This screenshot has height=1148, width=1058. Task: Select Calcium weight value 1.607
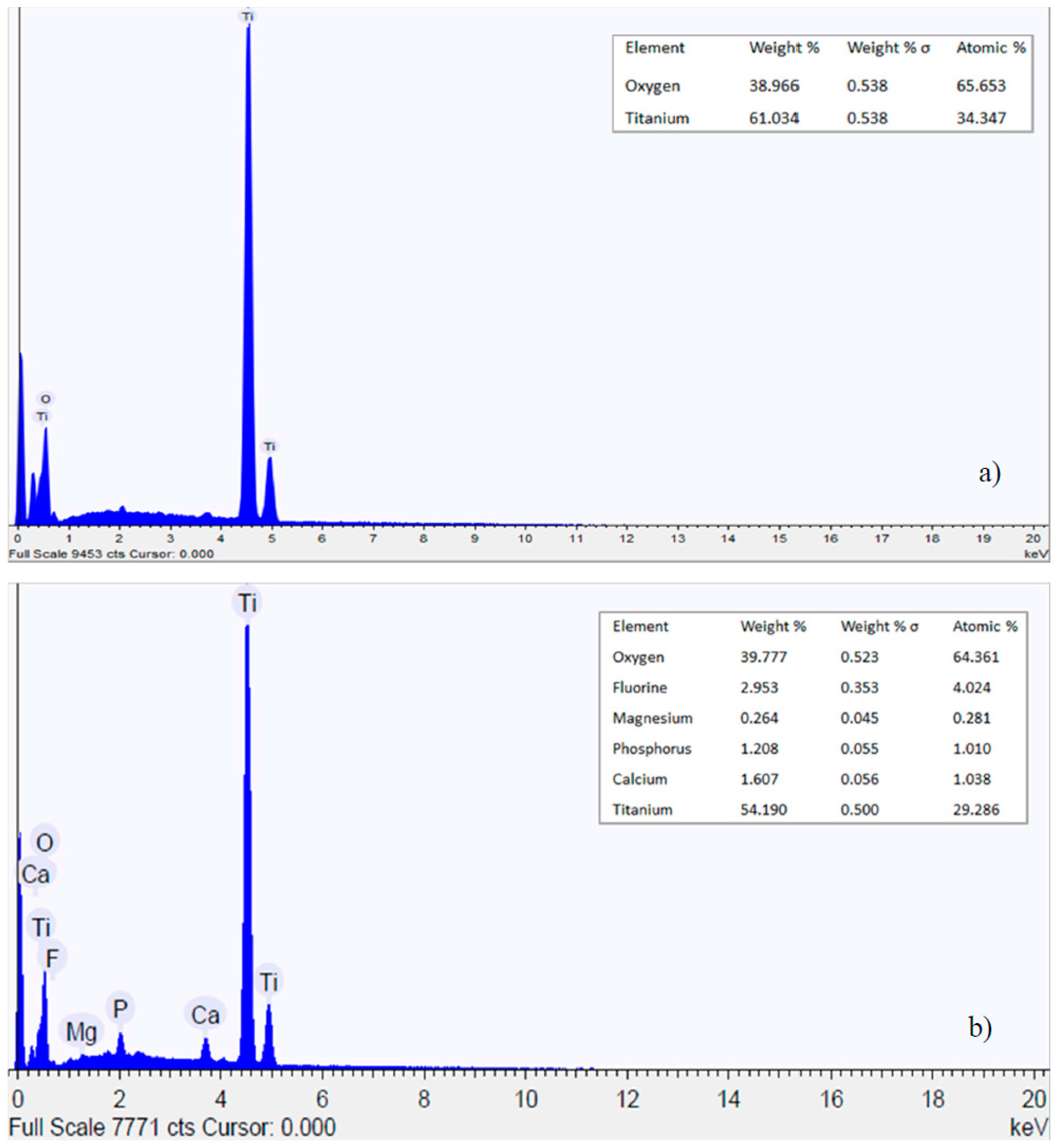(x=759, y=779)
